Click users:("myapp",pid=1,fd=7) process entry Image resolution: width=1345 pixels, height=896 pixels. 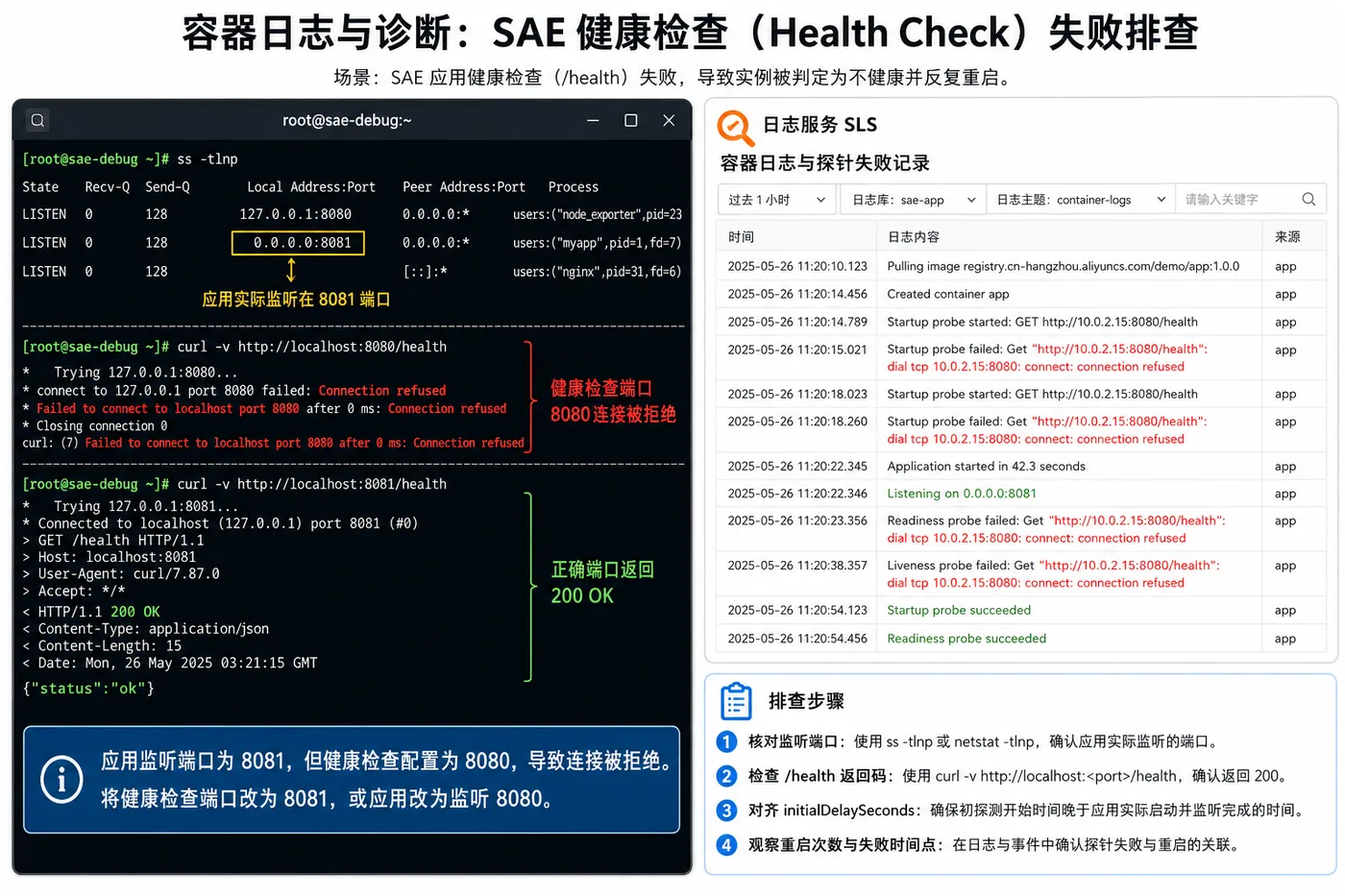point(597,243)
